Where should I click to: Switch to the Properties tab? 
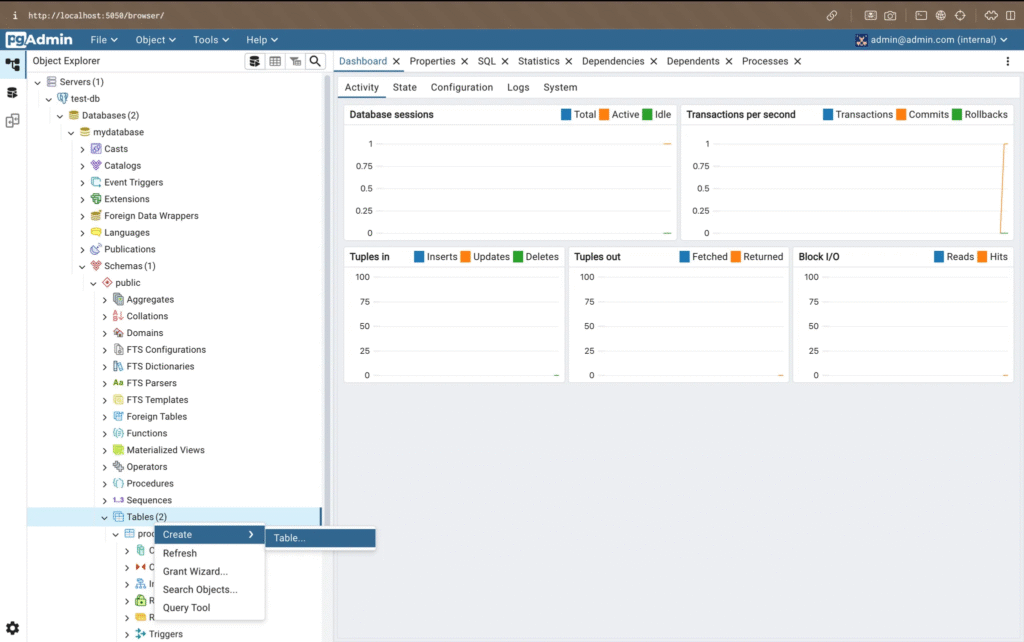432,61
